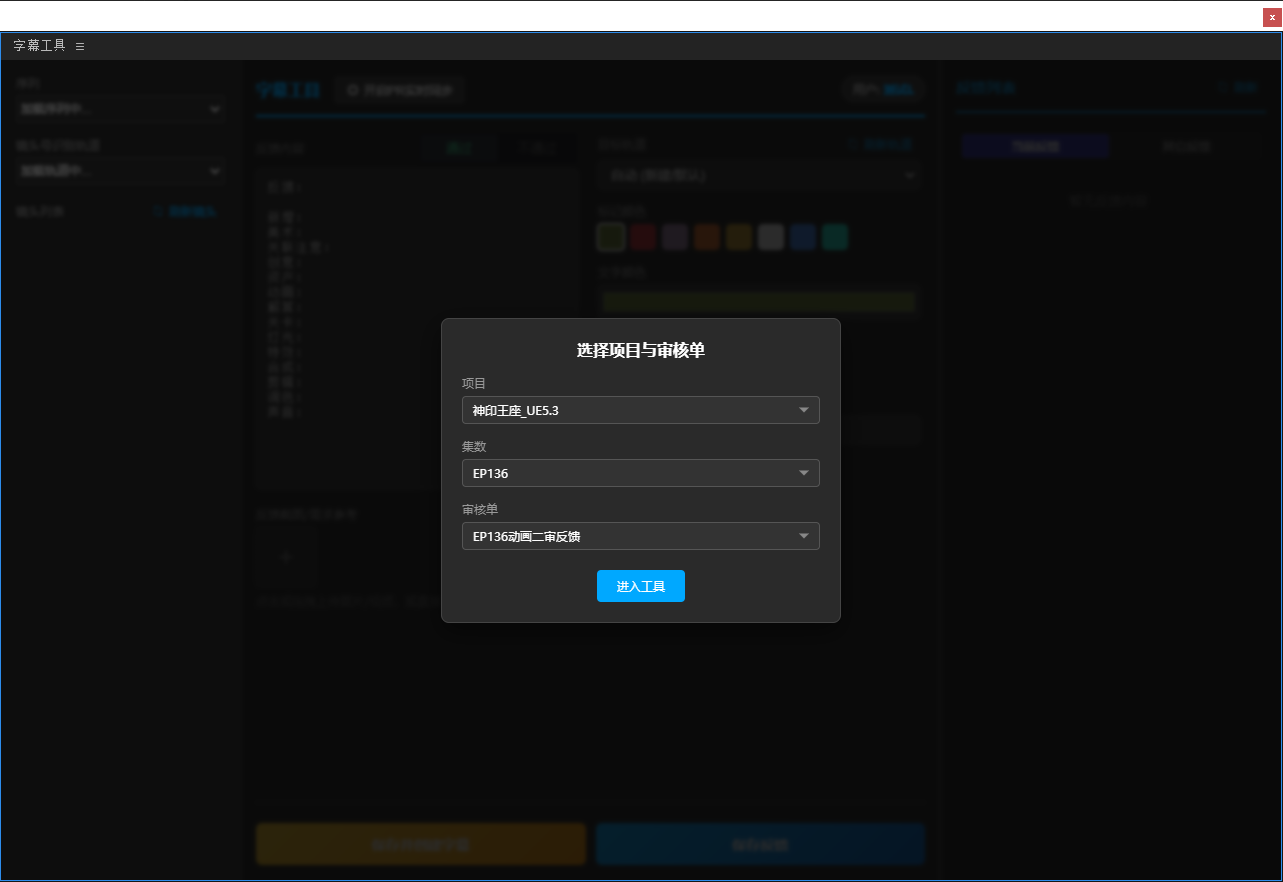Choose the teal green color swatch
This screenshot has width=1283, height=882.
coord(835,237)
